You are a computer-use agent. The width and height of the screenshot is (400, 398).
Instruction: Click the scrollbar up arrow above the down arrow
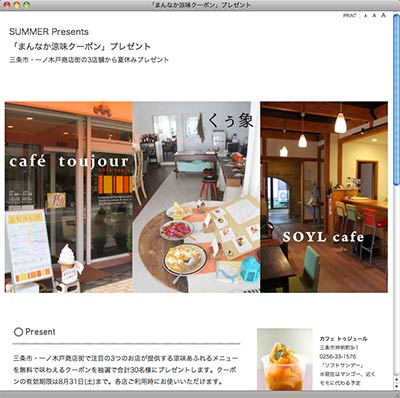point(396,379)
